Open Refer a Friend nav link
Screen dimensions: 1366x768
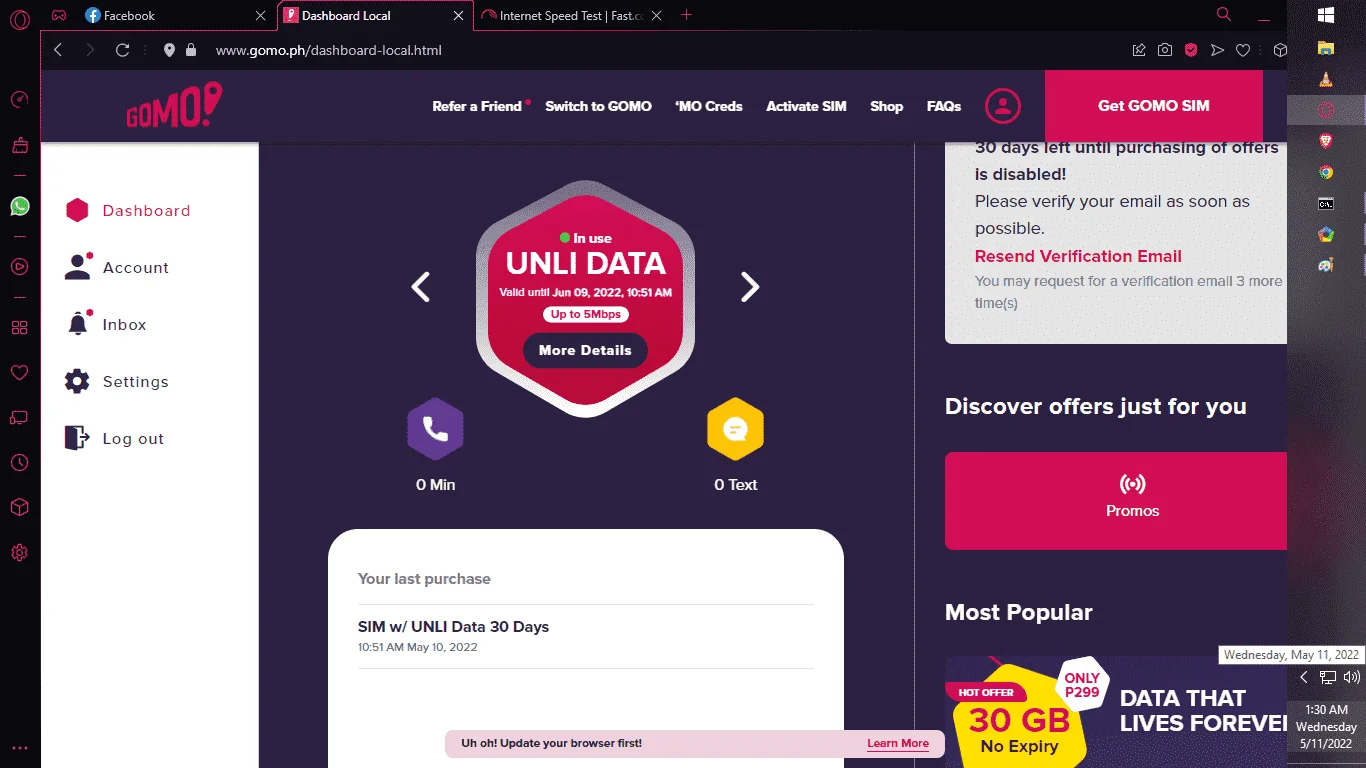click(477, 106)
